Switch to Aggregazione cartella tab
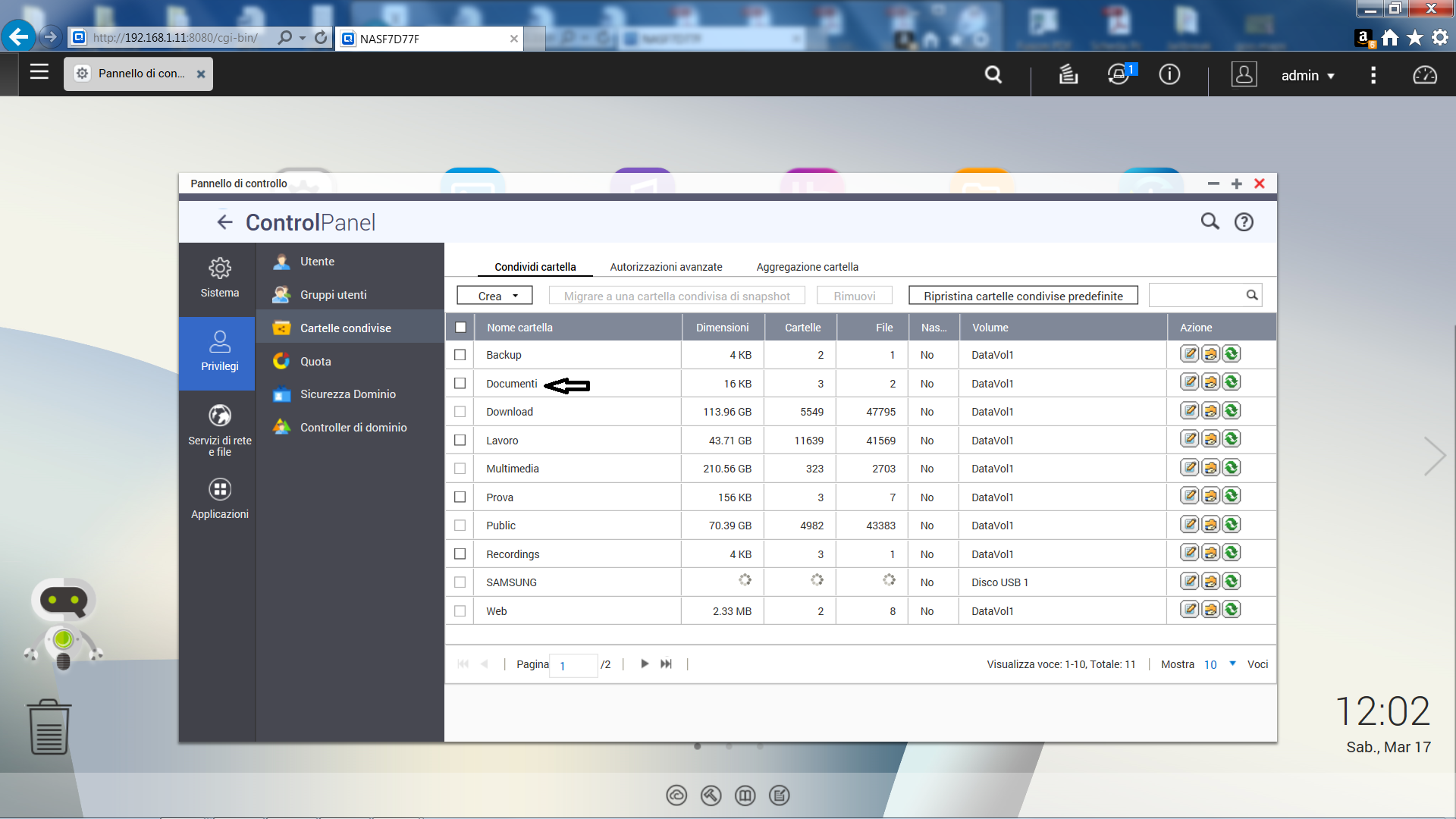 tap(807, 267)
